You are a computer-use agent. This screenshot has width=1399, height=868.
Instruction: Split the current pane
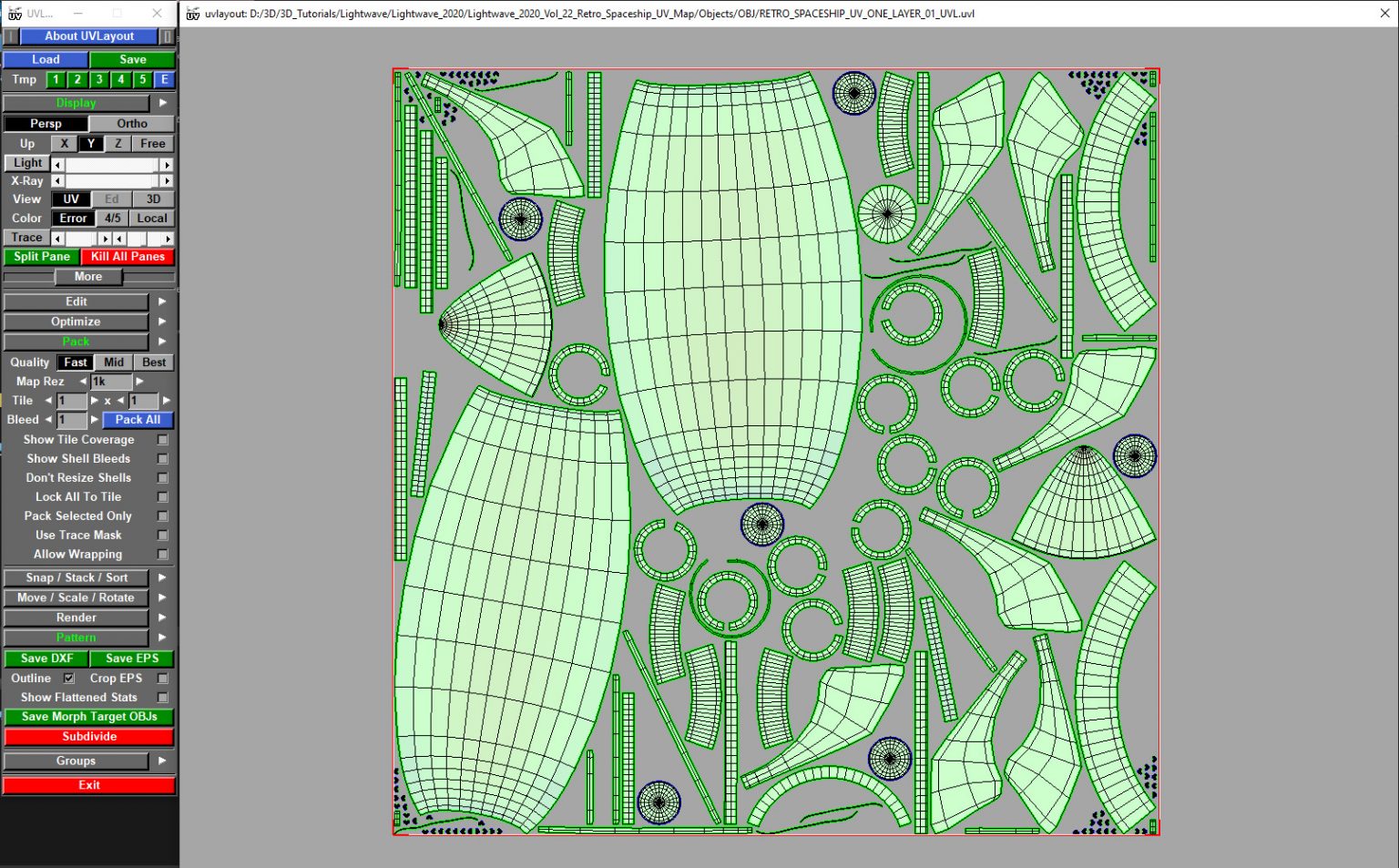pyautogui.click(x=40, y=256)
